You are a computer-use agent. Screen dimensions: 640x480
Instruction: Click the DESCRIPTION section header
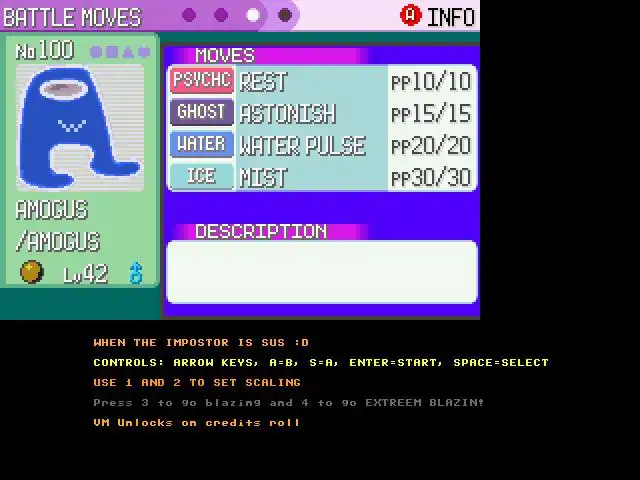click(x=261, y=232)
